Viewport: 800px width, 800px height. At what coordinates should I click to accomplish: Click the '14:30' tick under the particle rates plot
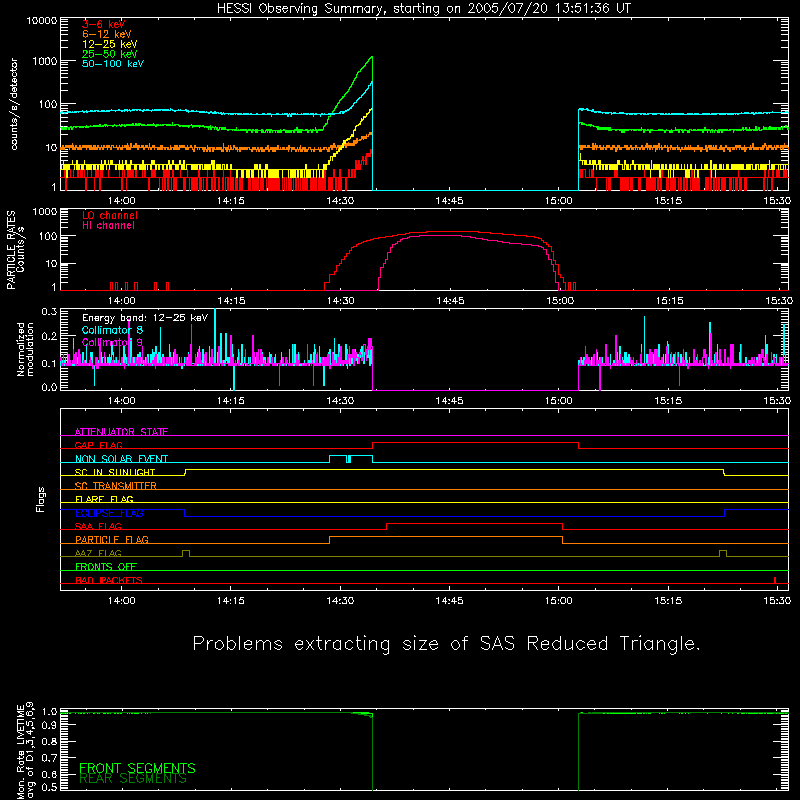coord(340,301)
